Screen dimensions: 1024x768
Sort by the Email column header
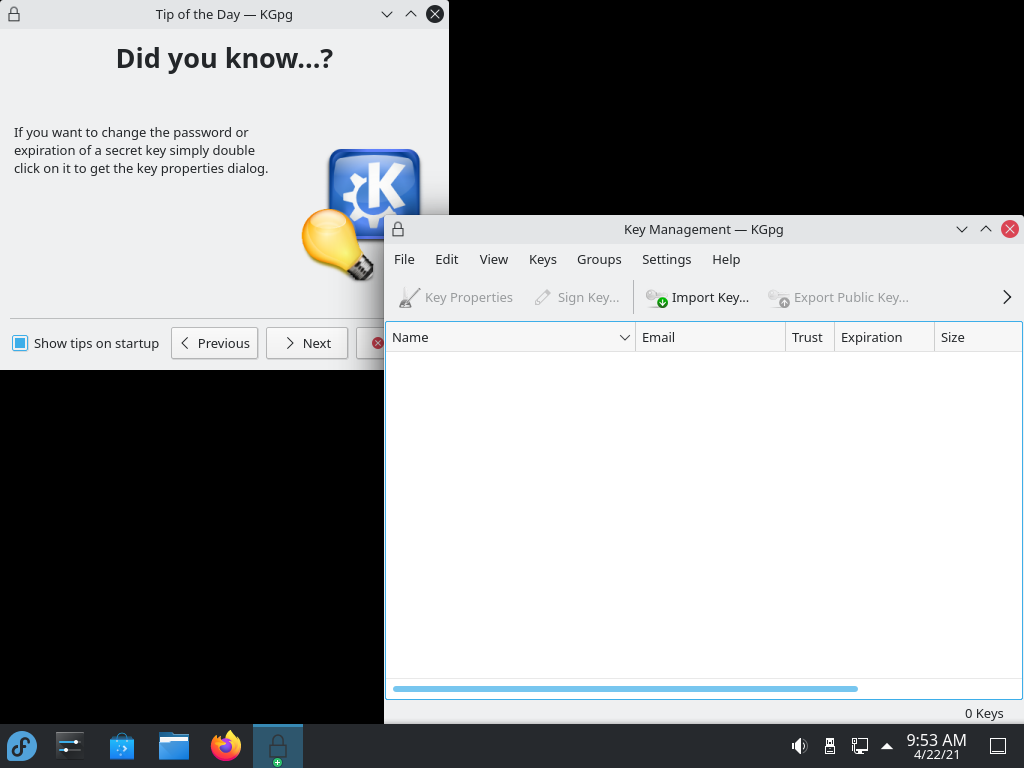pyautogui.click(x=711, y=338)
